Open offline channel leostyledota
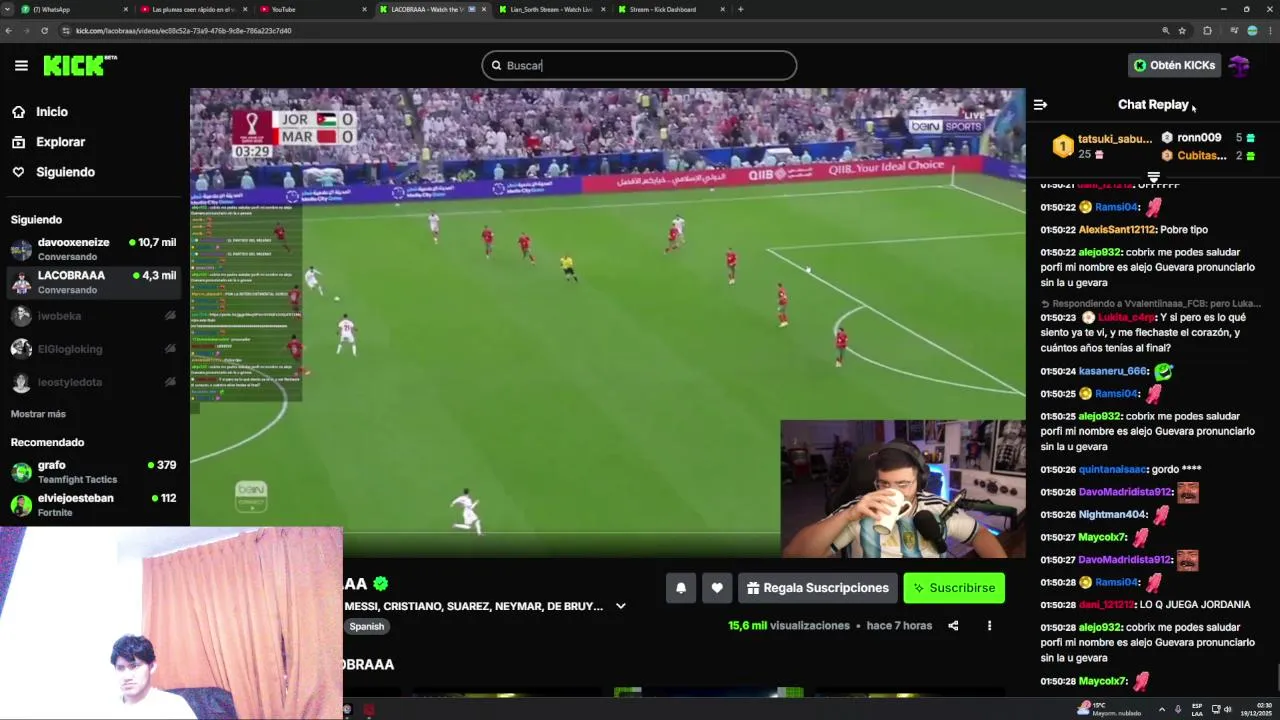 [93, 382]
